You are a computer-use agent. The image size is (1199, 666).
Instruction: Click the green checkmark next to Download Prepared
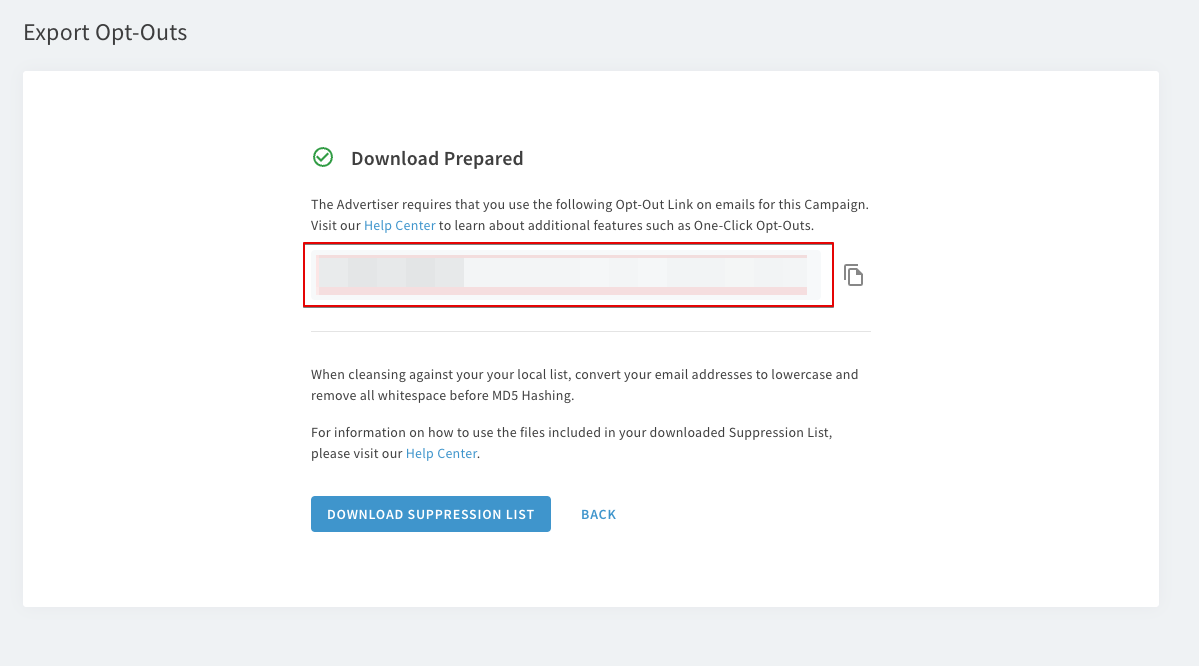point(322,157)
